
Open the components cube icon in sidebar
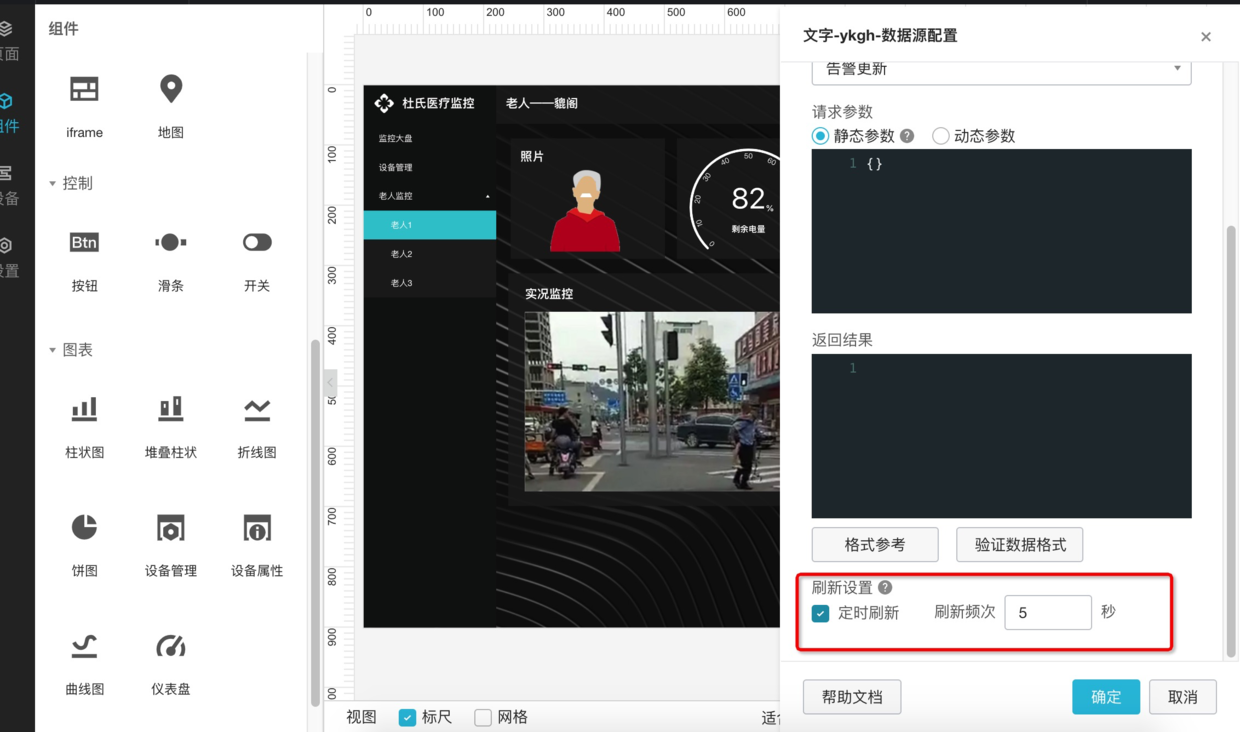coord(6,101)
